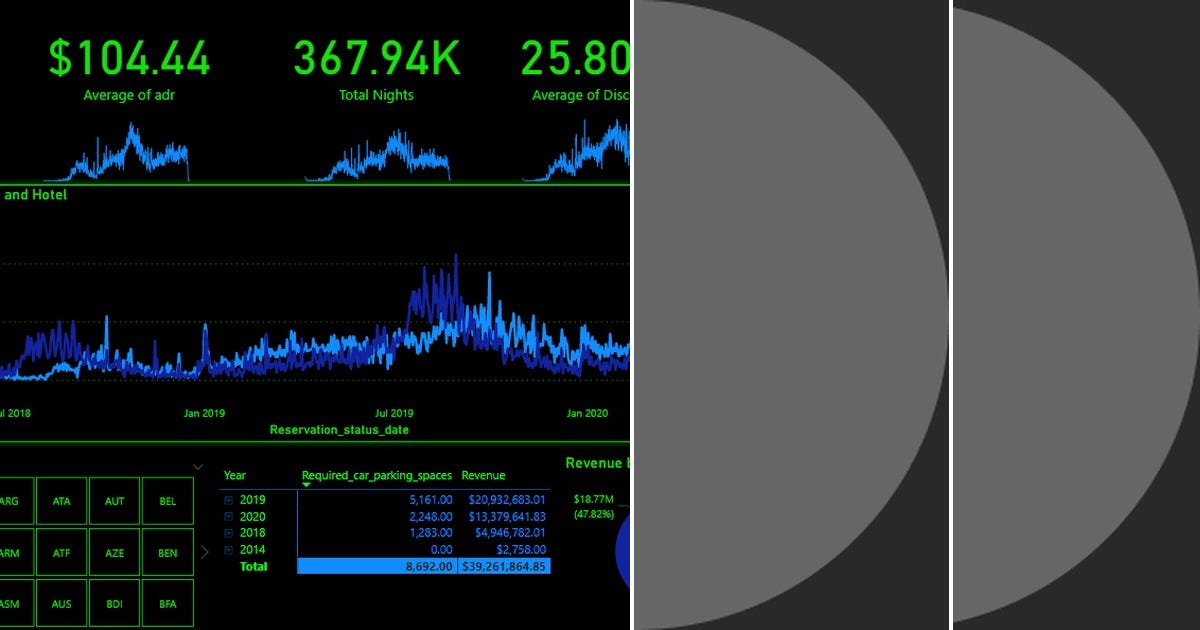
Task: Select the ATA country tile
Action: click(x=62, y=500)
